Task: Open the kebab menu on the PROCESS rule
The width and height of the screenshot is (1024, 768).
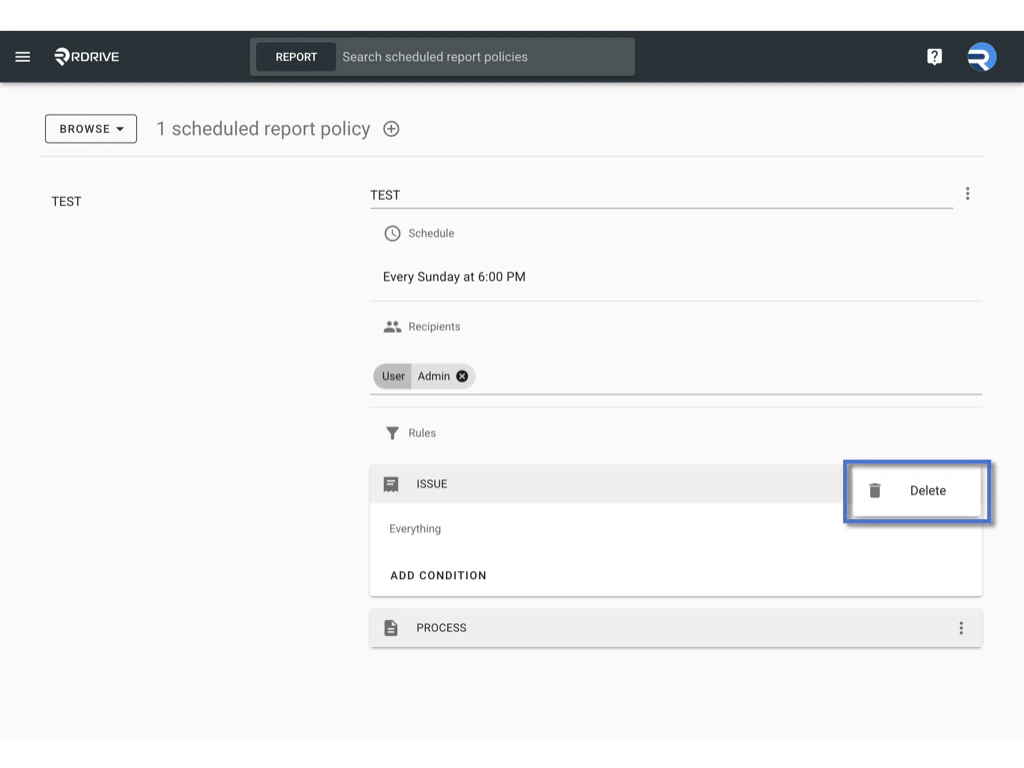Action: (961, 627)
